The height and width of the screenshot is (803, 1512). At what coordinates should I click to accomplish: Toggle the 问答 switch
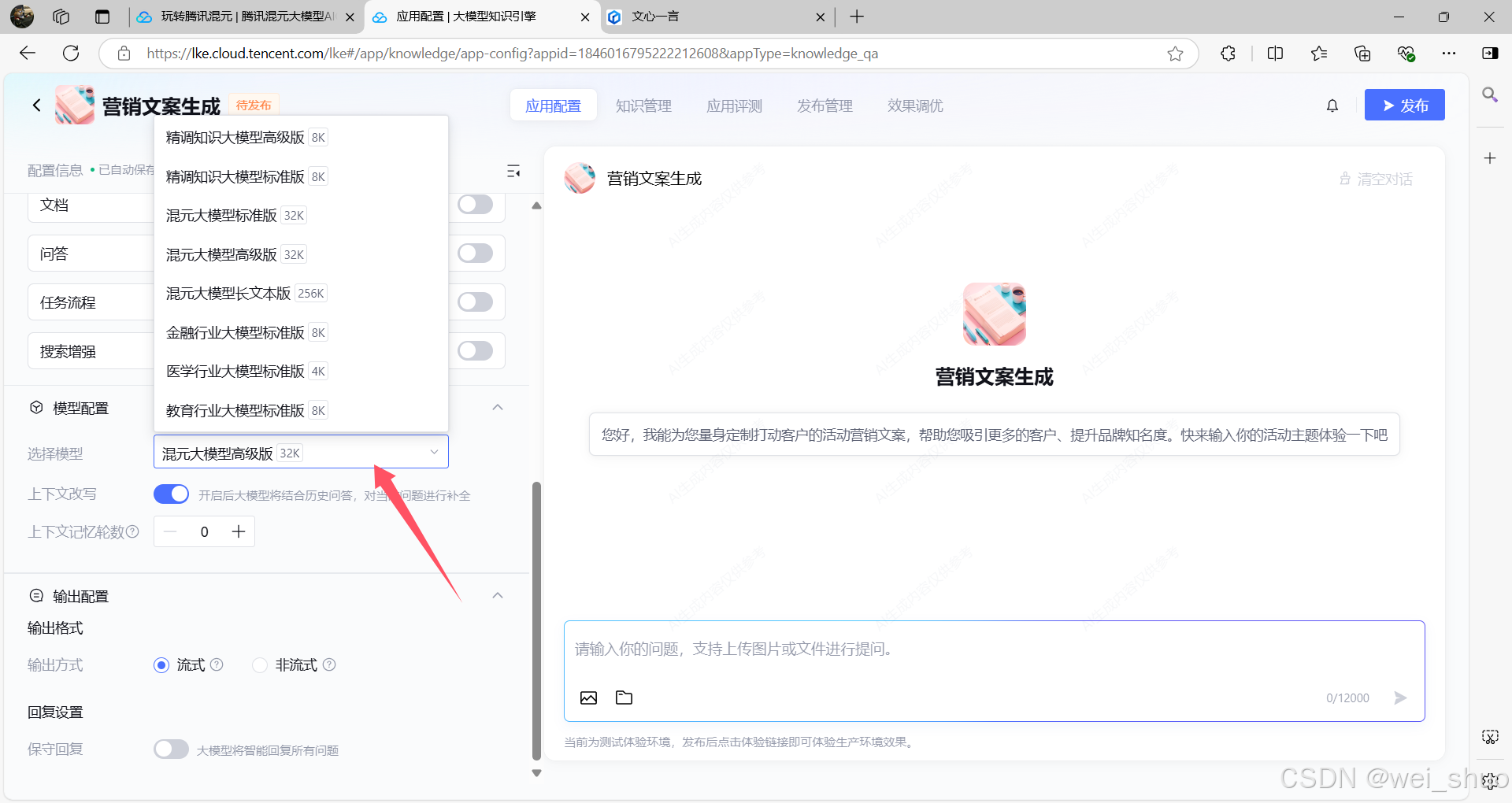[476, 253]
